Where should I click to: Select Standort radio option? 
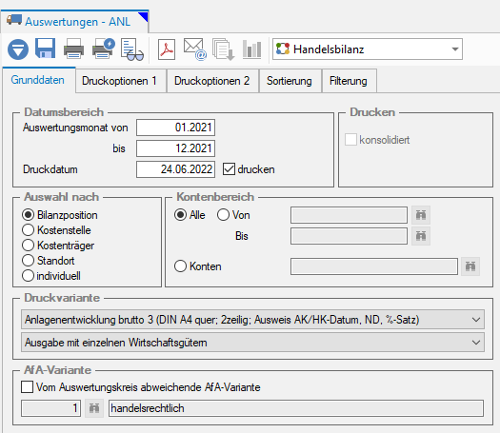point(28,260)
